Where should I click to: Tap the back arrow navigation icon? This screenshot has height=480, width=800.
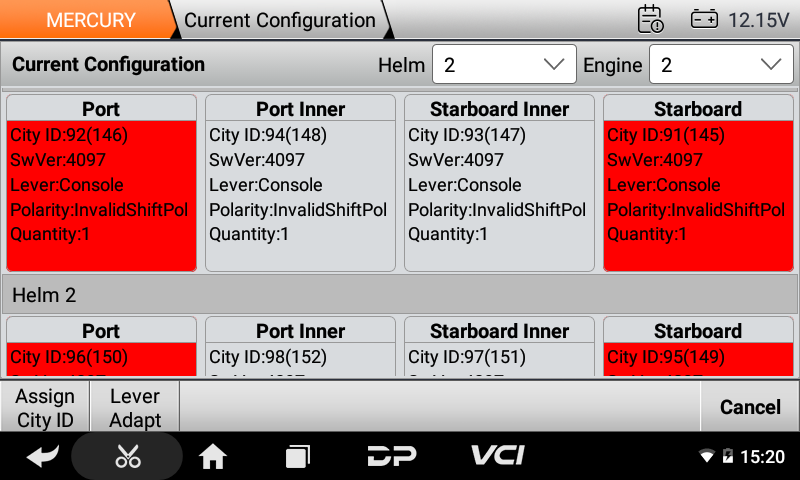[42, 457]
